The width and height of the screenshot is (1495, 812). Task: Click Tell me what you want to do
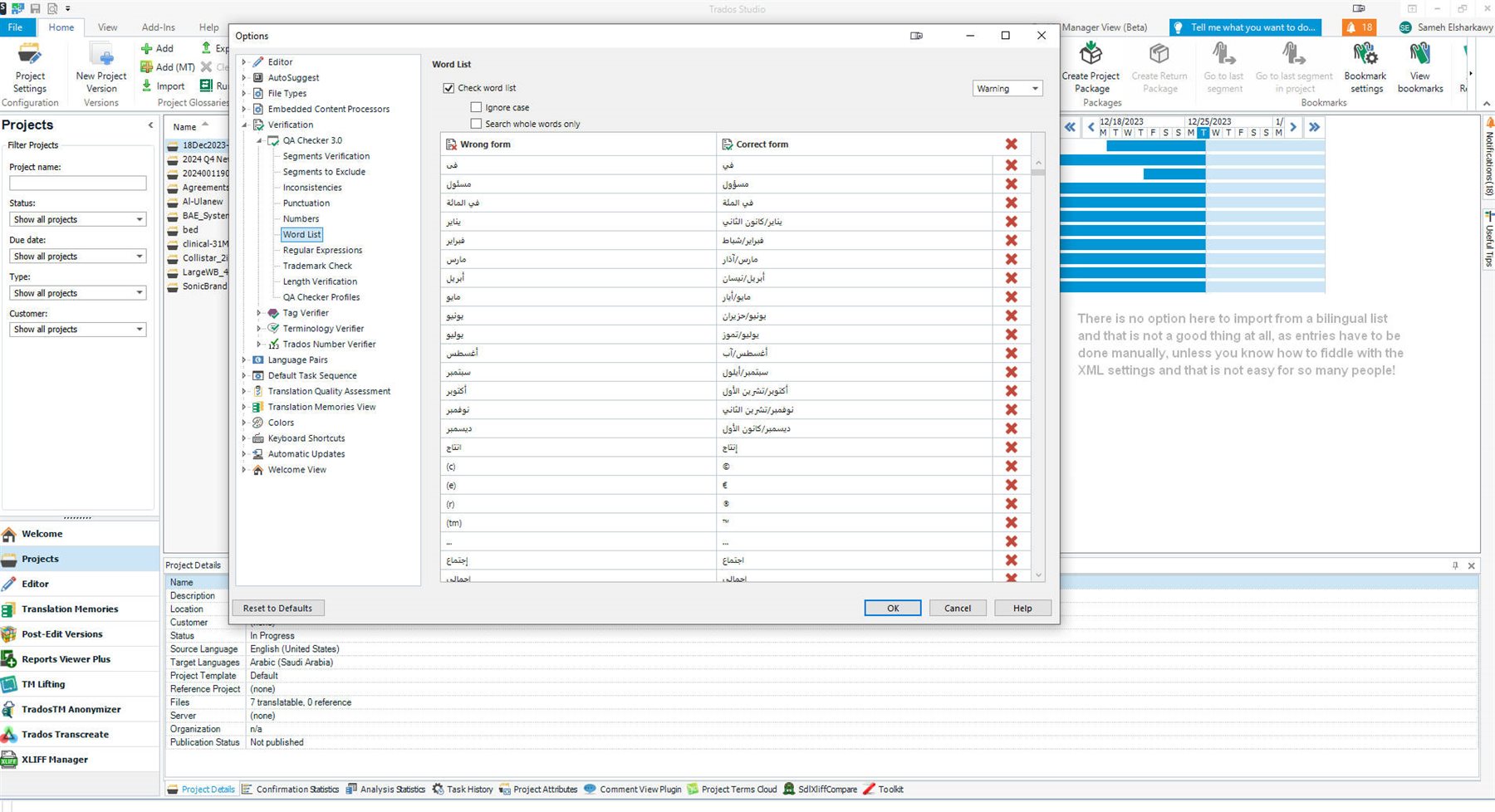pyautogui.click(x=1245, y=27)
